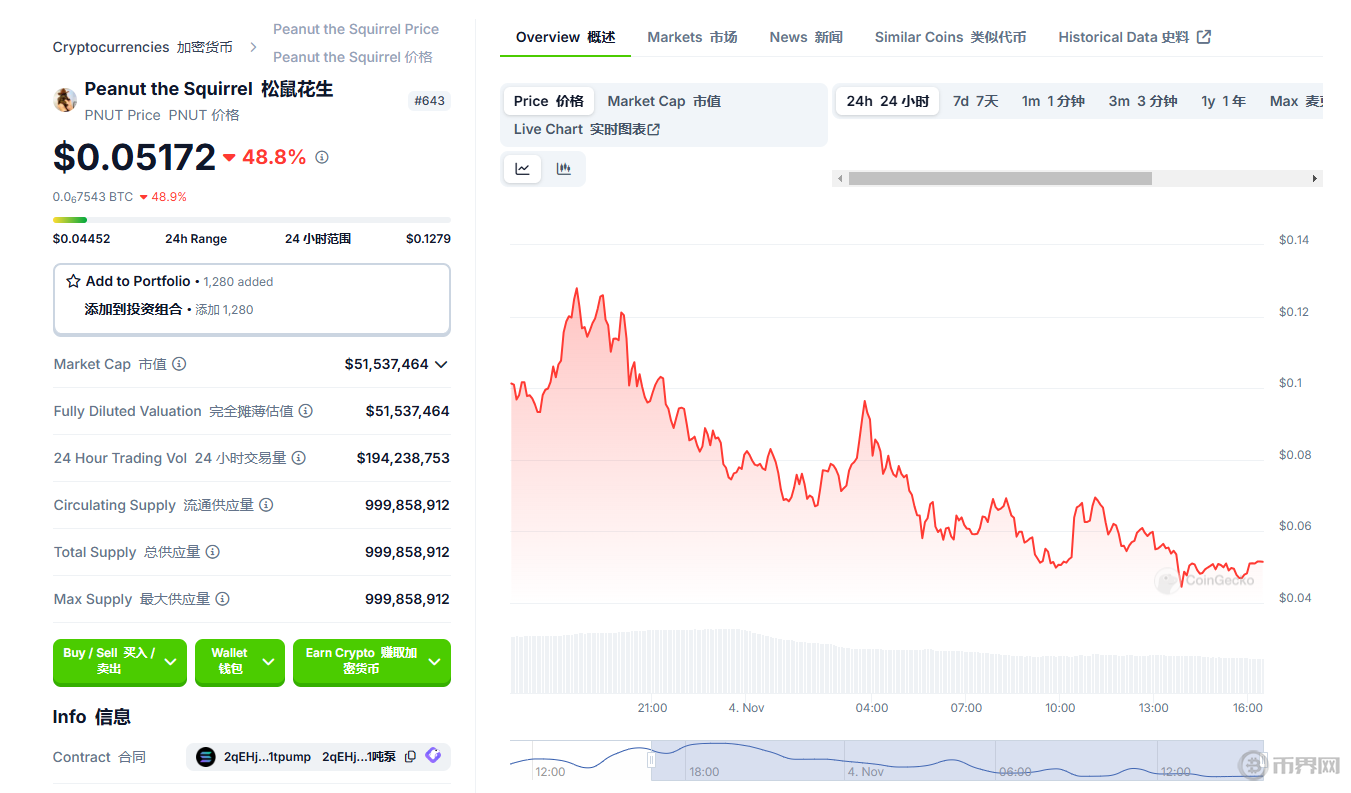Select the 3m time range

(x=1143, y=101)
